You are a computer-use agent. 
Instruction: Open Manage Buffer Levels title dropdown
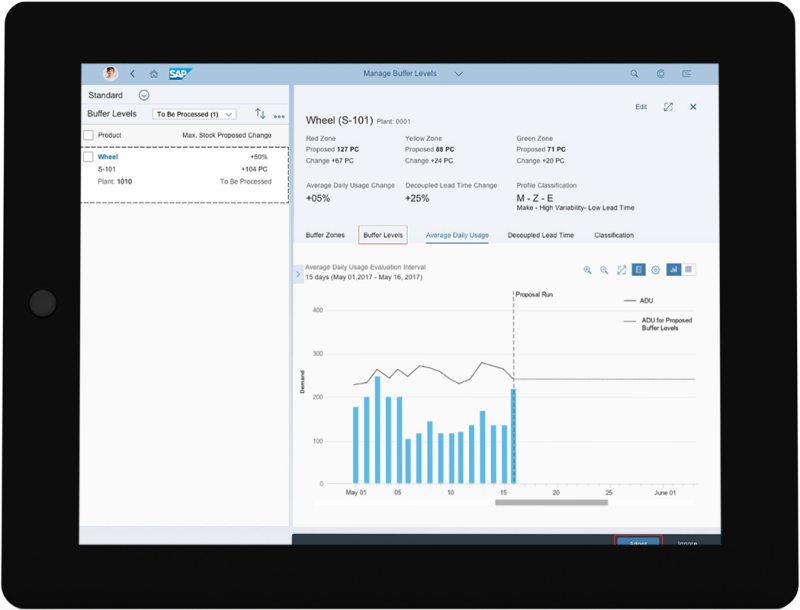(x=459, y=74)
